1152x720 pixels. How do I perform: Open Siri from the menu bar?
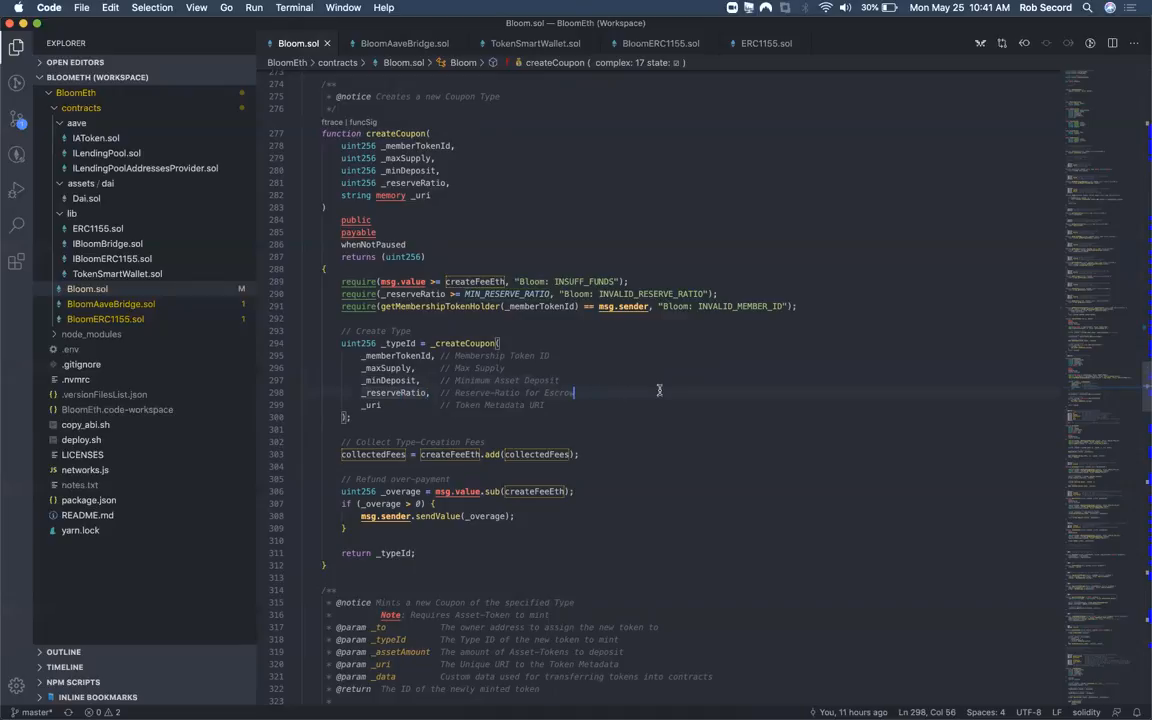tap(1110, 7)
